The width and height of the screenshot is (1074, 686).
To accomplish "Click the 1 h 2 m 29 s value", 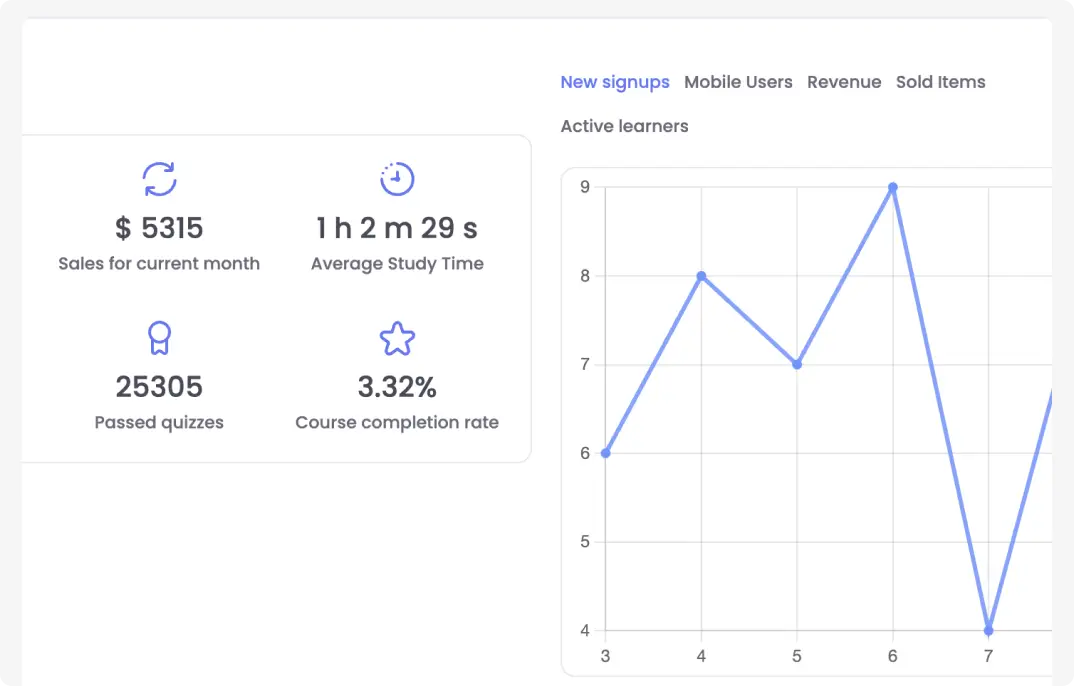I will (x=397, y=228).
